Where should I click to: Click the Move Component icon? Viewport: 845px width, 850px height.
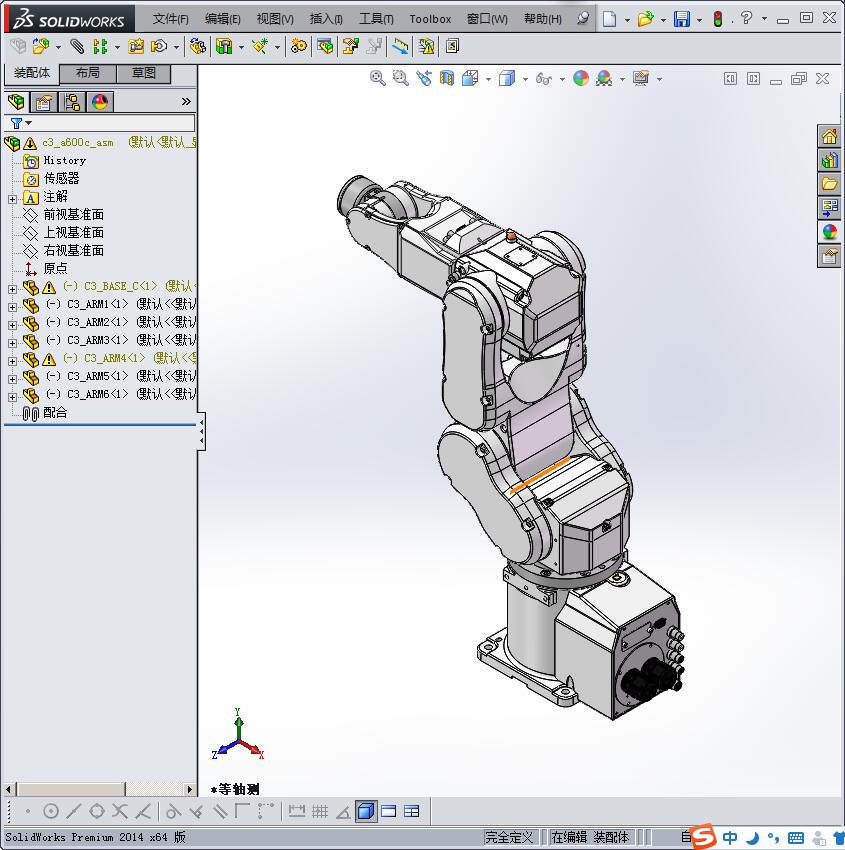(x=159, y=47)
